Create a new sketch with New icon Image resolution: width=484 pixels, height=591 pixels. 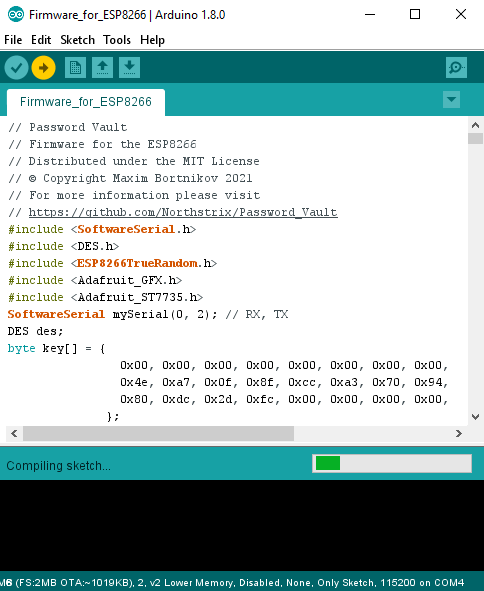coord(75,67)
